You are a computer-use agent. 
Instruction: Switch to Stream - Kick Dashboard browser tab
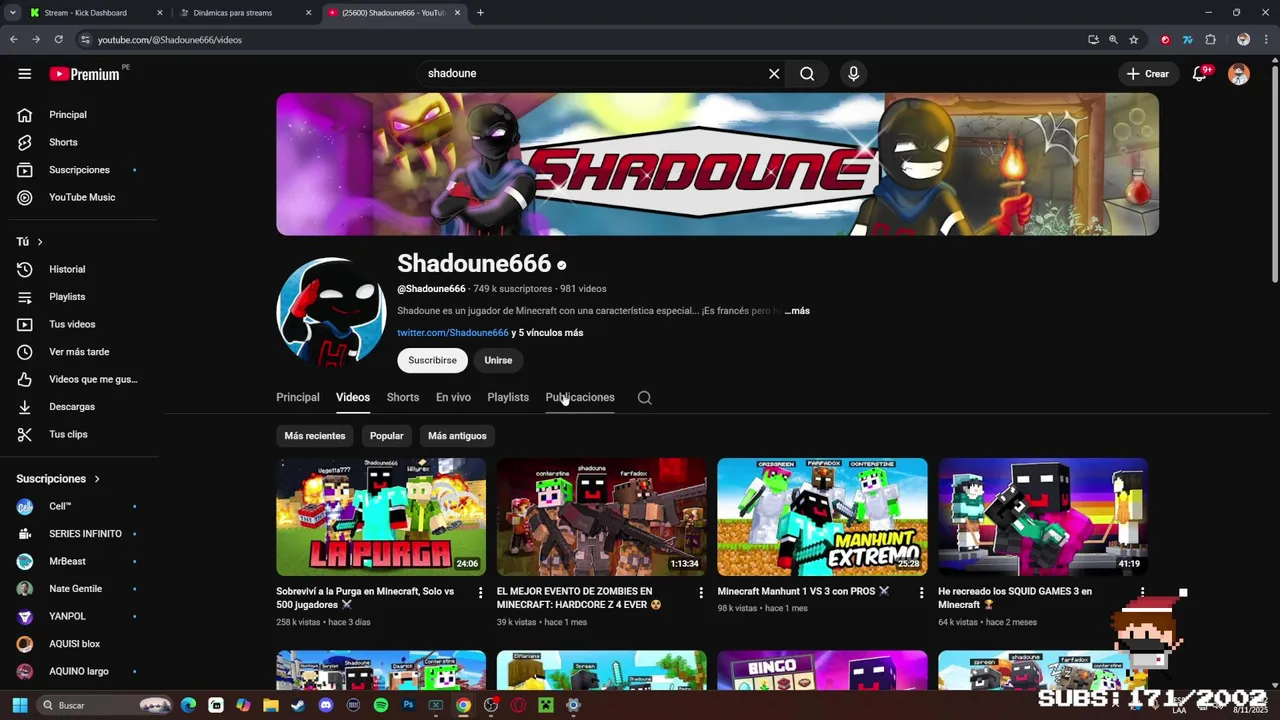point(96,13)
